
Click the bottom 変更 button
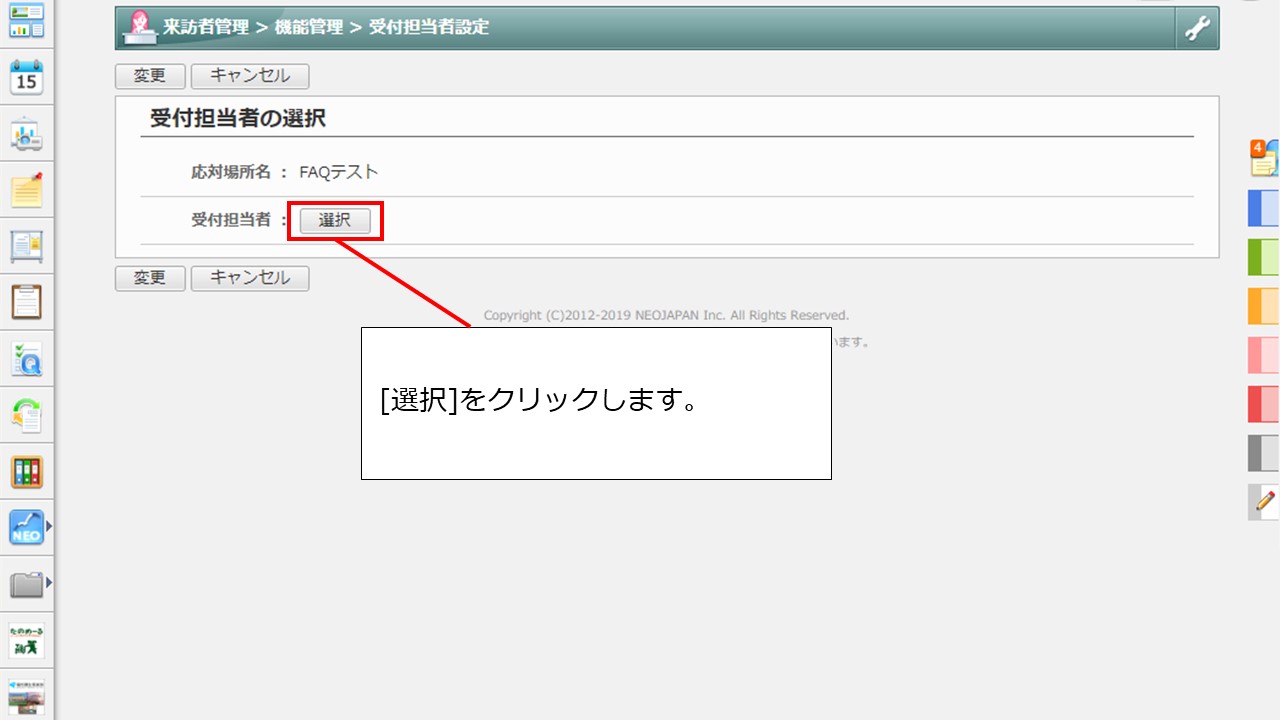pyautogui.click(x=150, y=278)
